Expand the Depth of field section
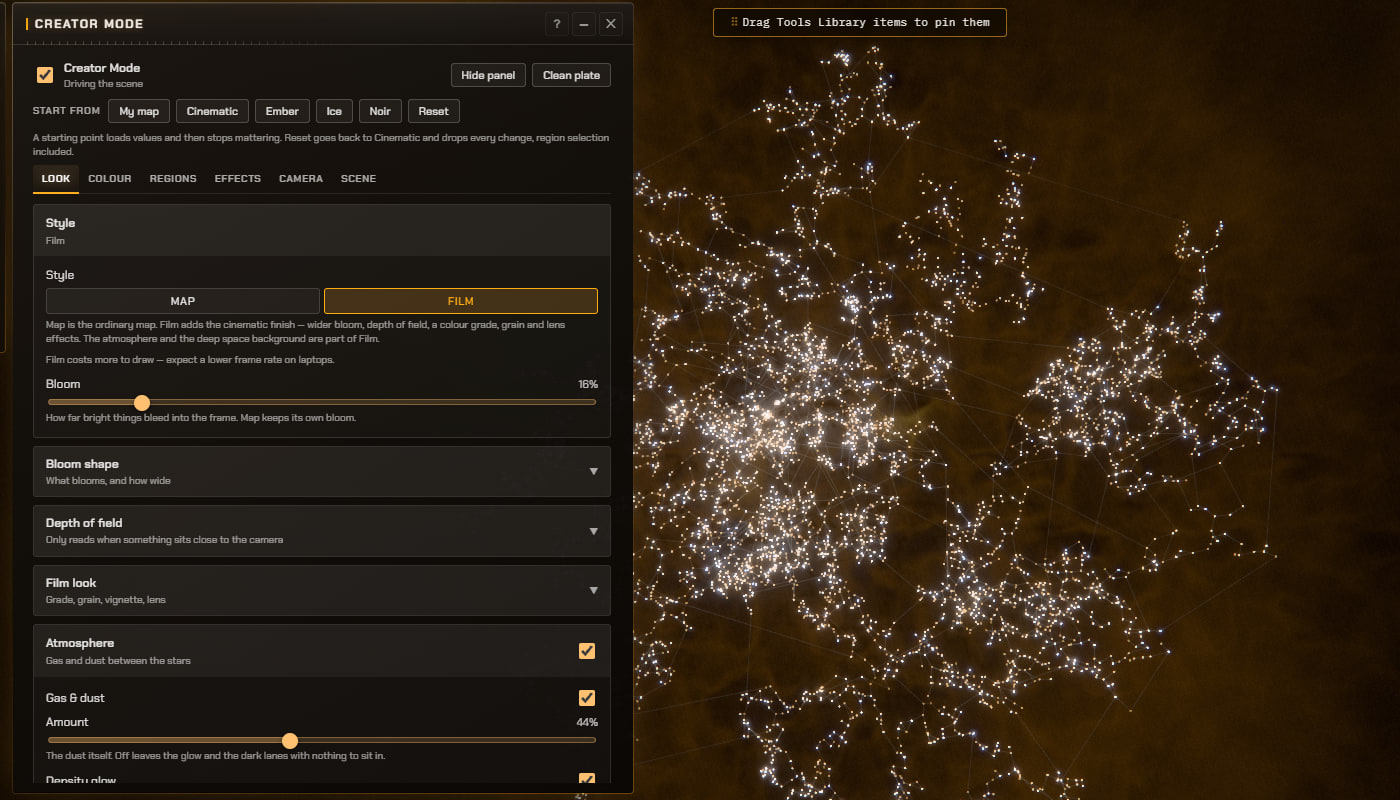This screenshot has height=800, width=1400. coord(322,531)
